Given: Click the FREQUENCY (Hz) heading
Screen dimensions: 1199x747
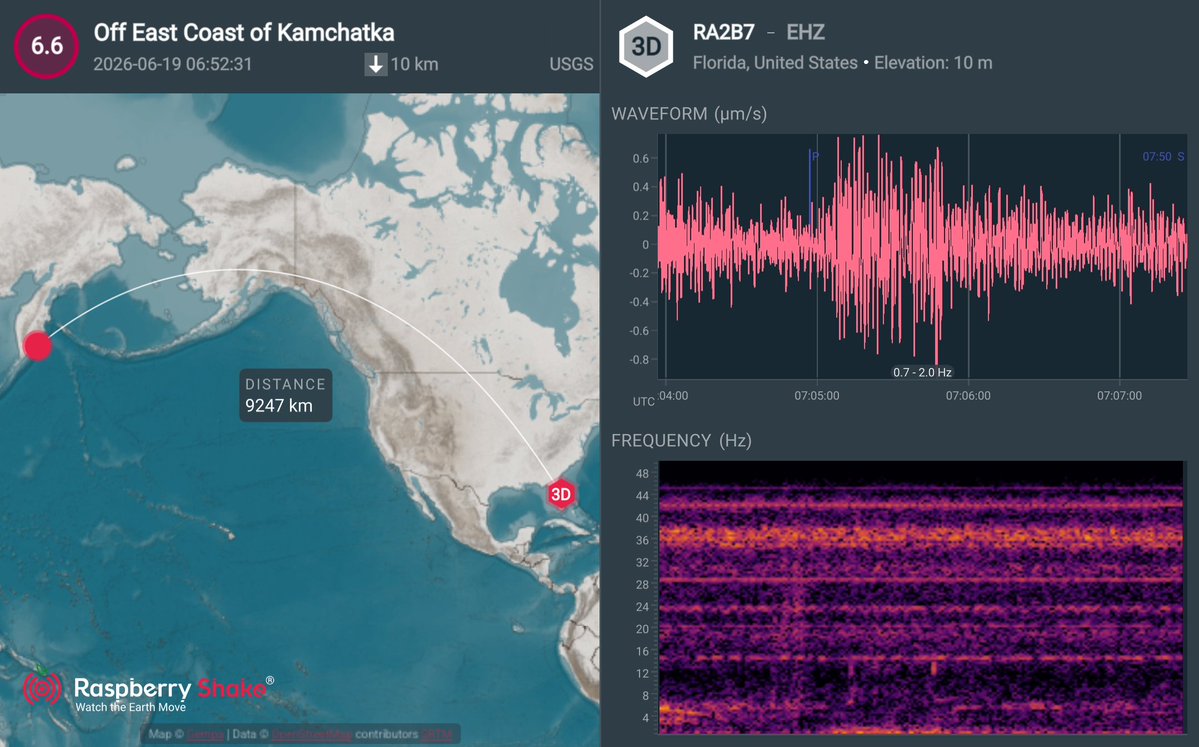Looking at the screenshot, I should (681, 440).
